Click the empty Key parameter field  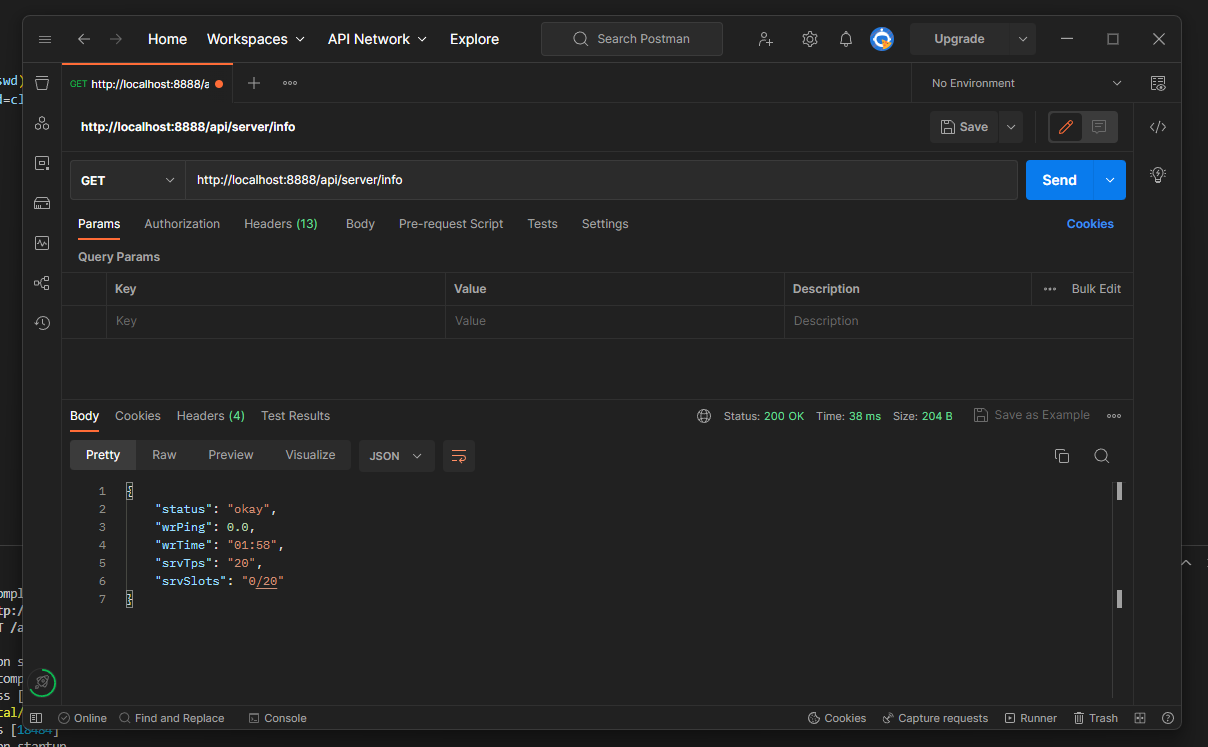tap(276, 321)
